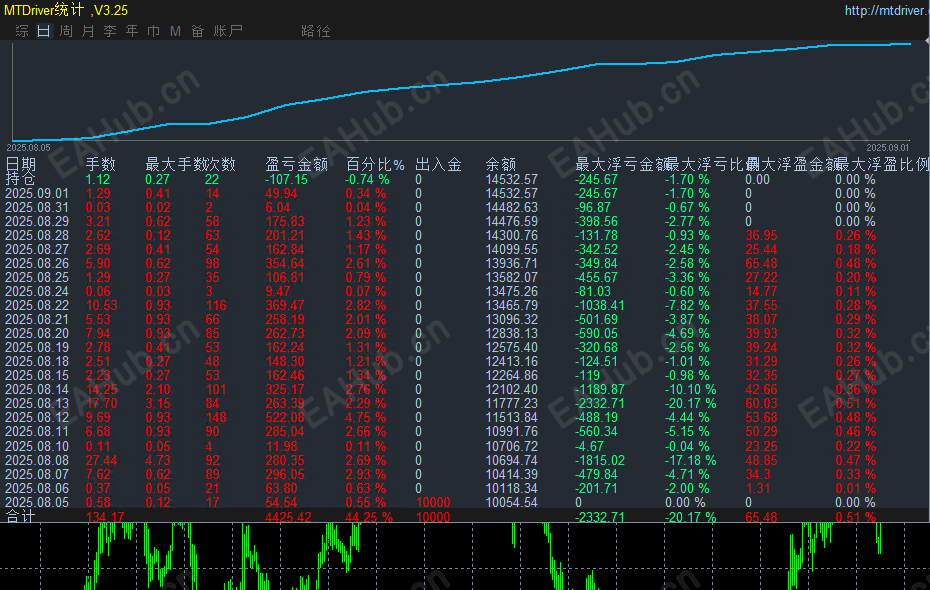Click the equity curve line chart

pos(461,91)
